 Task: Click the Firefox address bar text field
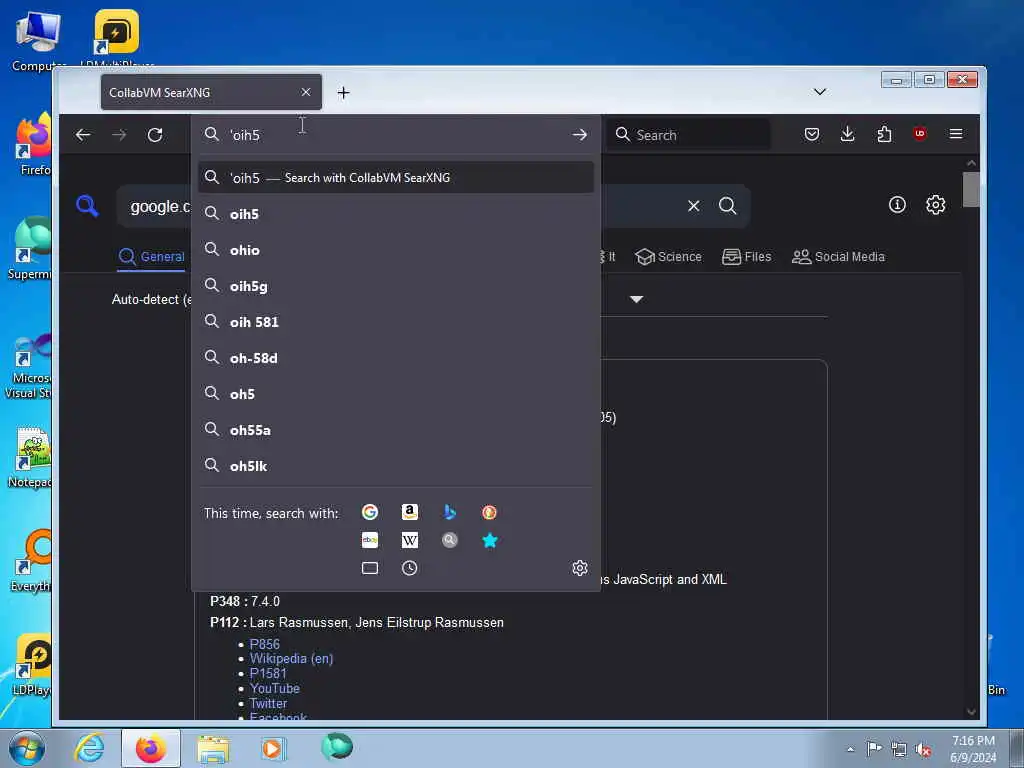click(x=395, y=135)
